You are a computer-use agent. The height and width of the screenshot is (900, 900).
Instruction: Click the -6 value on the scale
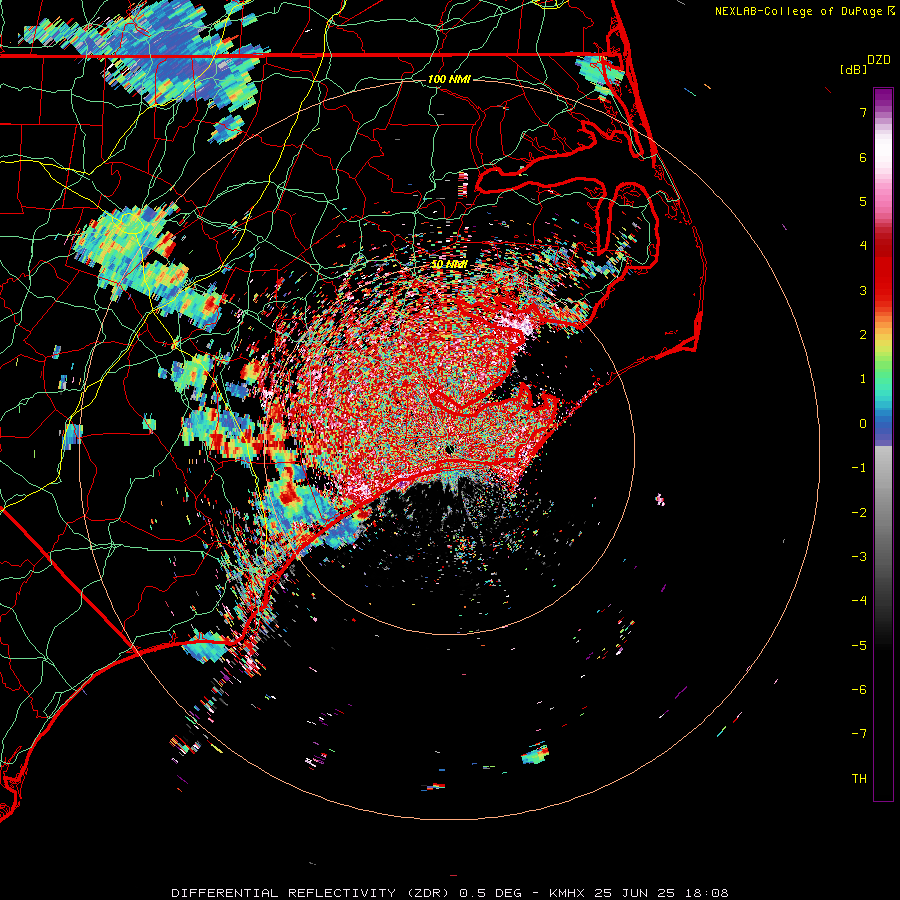tap(859, 690)
